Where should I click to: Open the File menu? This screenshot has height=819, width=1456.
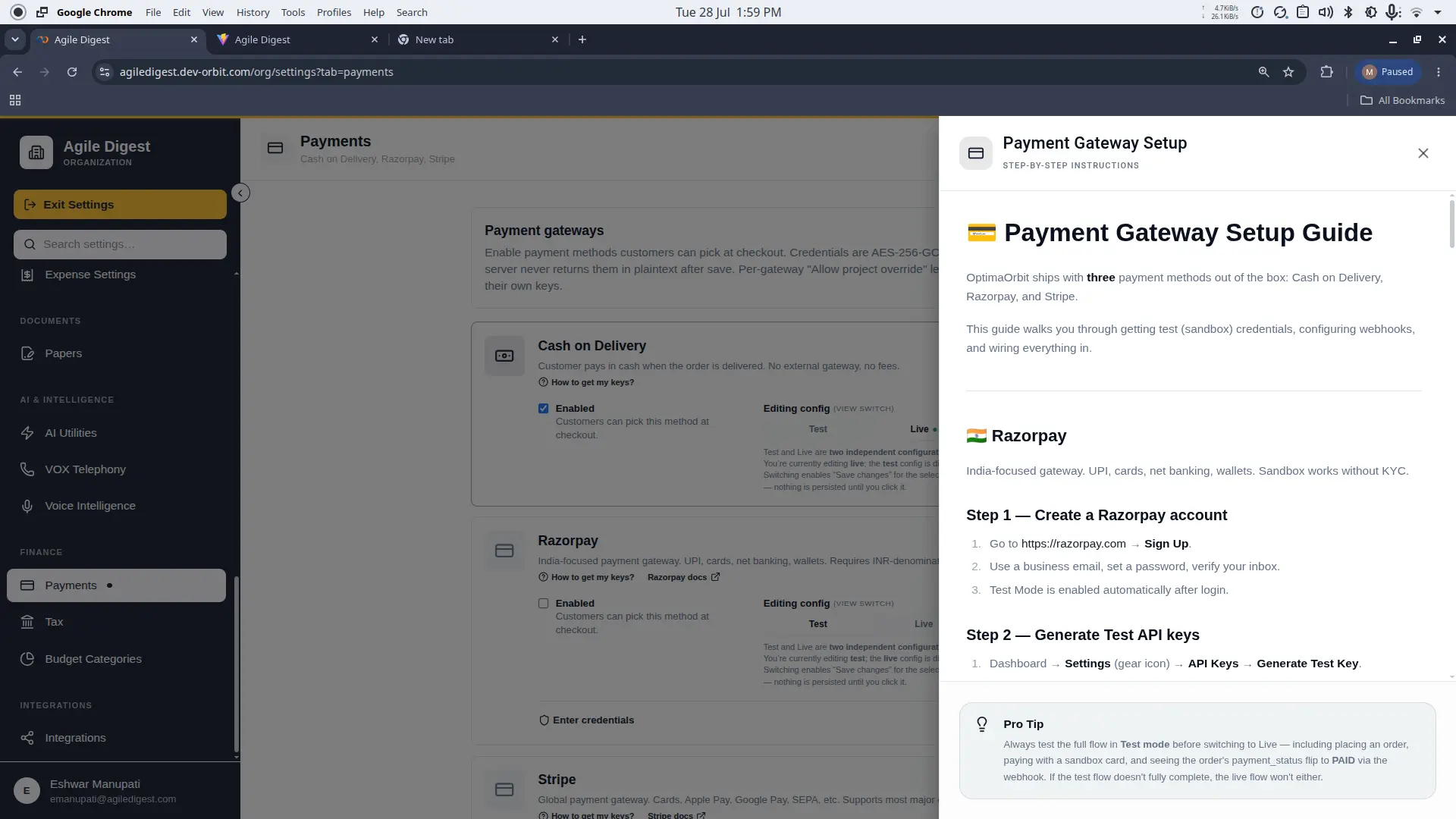[x=153, y=12]
